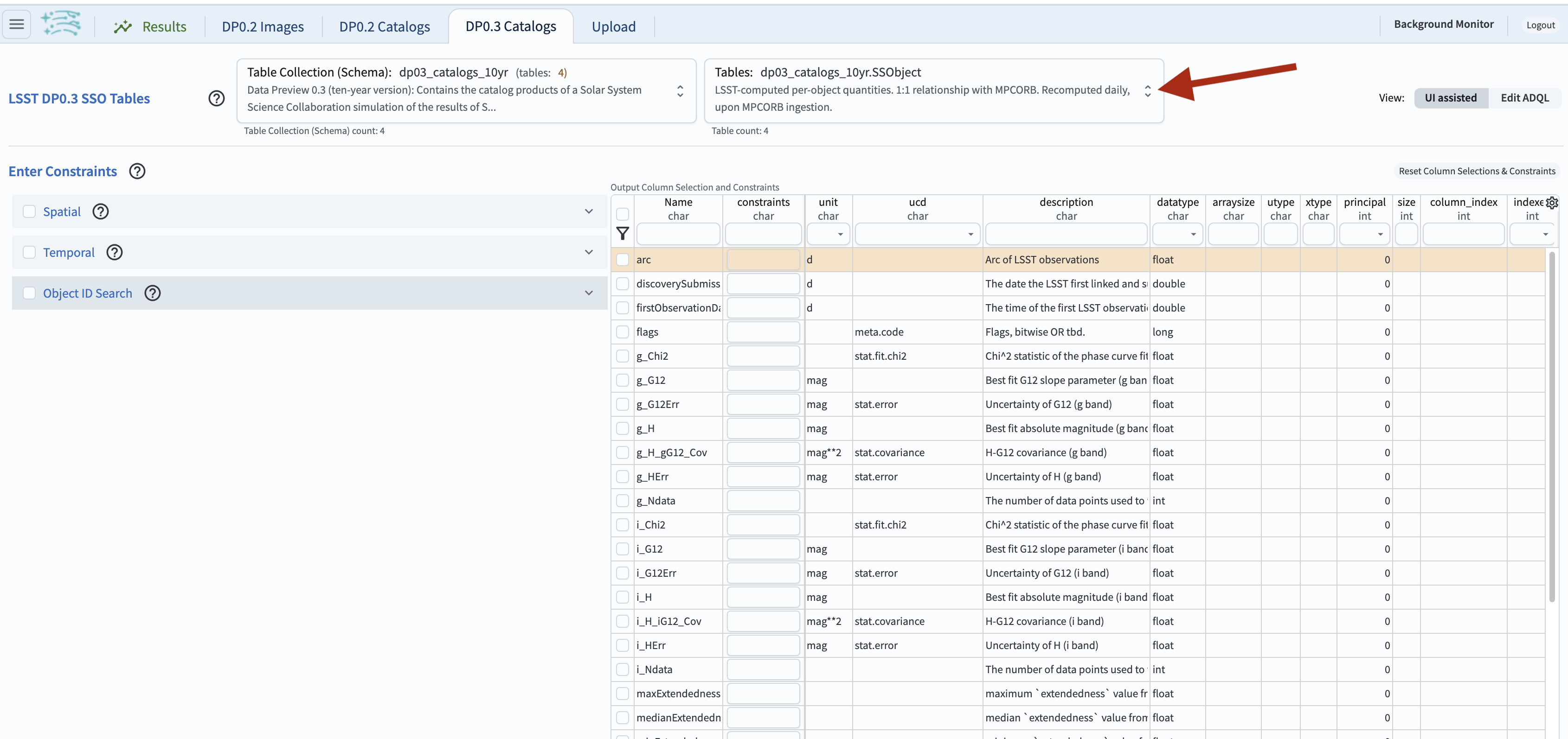This screenshot has width=1568, height=739.
Task: Switch to Edit ADQL view
Action: 1524,97
